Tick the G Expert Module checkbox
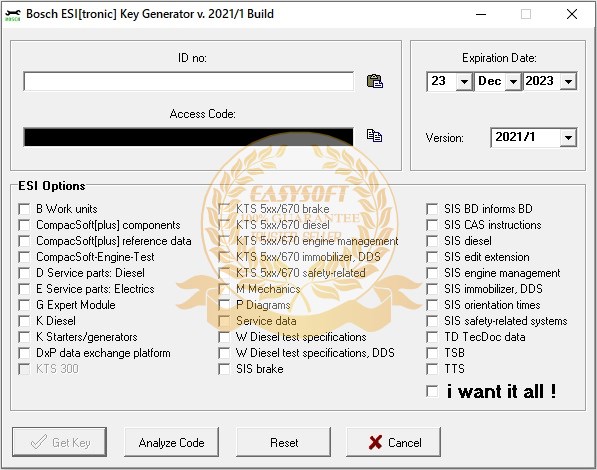Image resolution: width=597 pixels, height=470 pixels. click(24, 305)
